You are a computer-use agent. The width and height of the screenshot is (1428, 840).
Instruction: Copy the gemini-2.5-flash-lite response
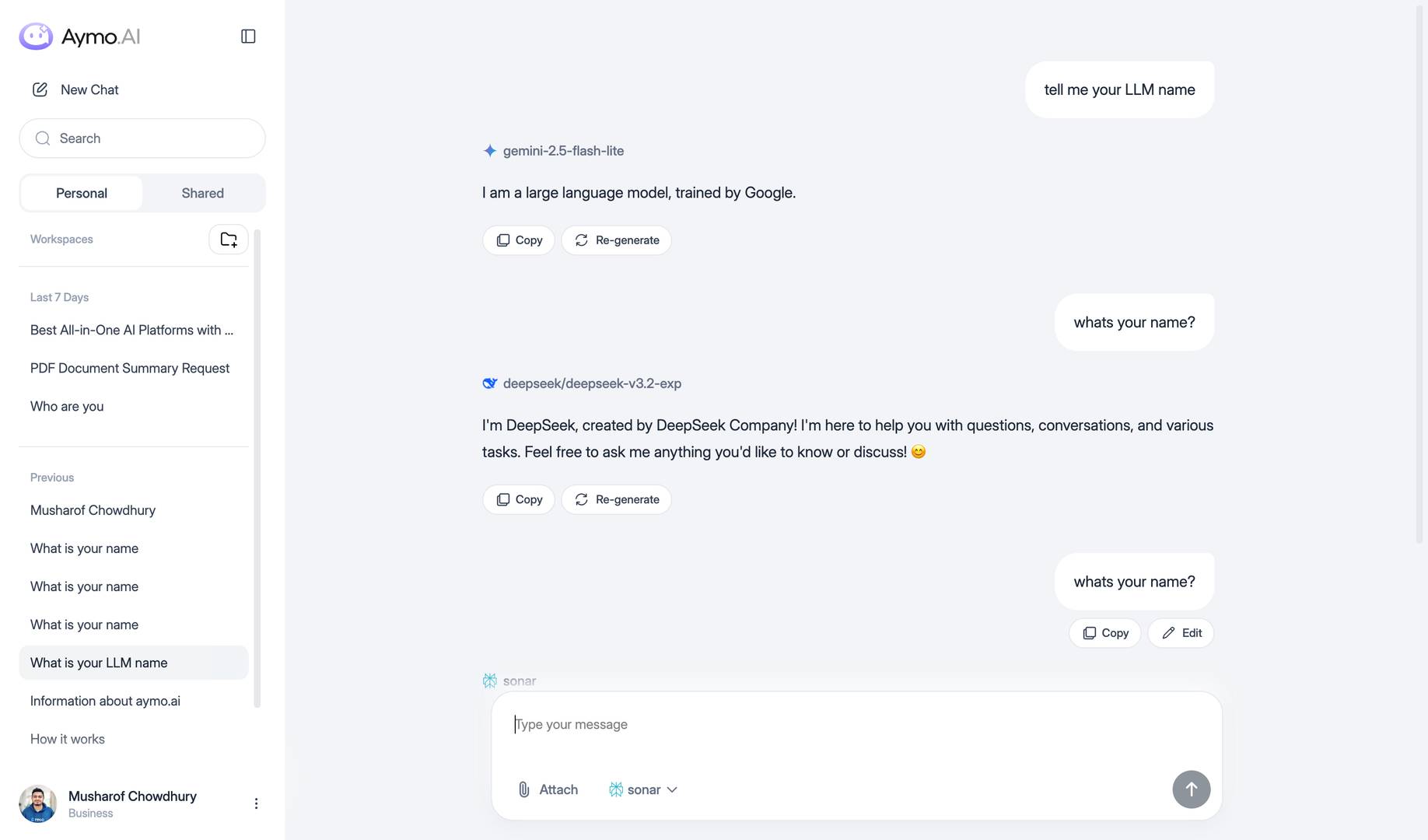tap(519, 240)
